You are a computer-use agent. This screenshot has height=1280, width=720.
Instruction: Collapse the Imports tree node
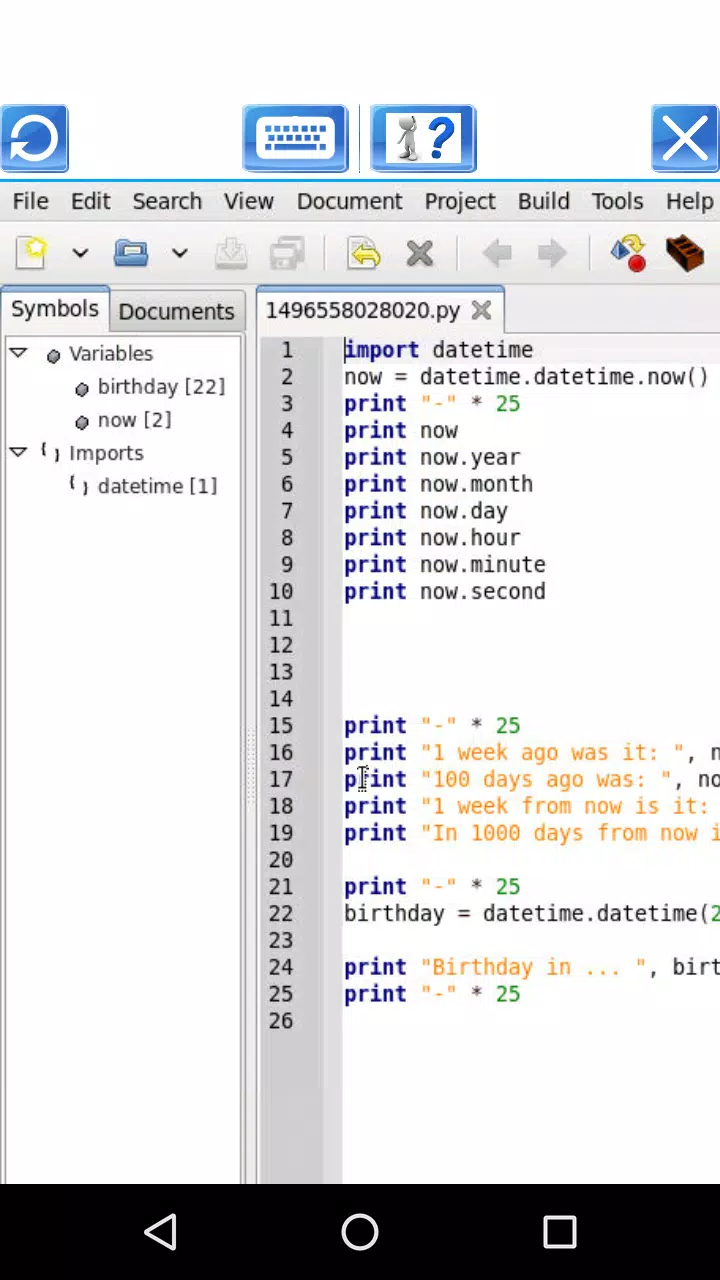pyautogui.click(x=18, y=451)
